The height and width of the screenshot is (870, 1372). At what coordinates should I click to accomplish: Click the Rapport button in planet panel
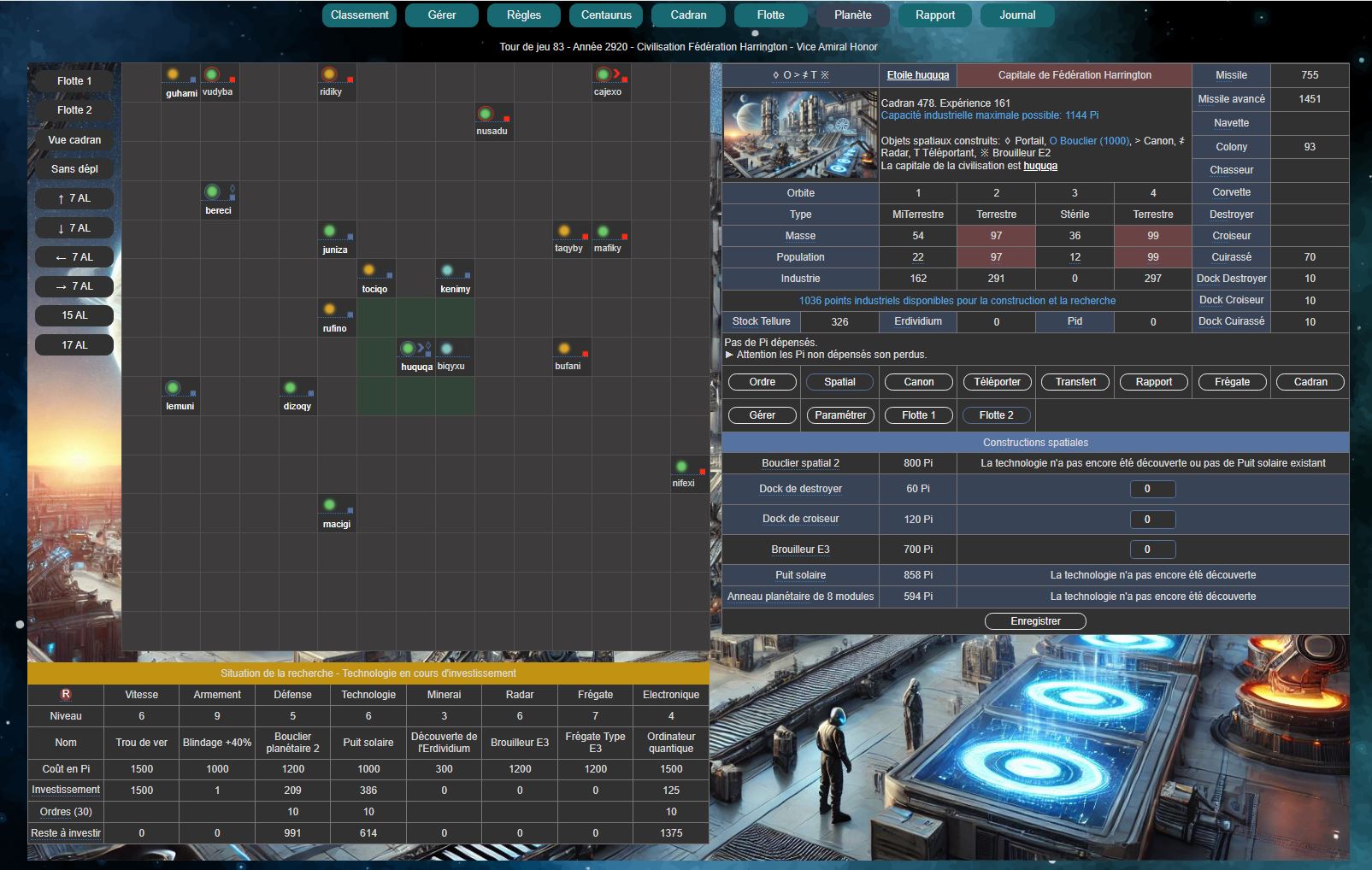pyautogui.click(x=1154, y=382)
